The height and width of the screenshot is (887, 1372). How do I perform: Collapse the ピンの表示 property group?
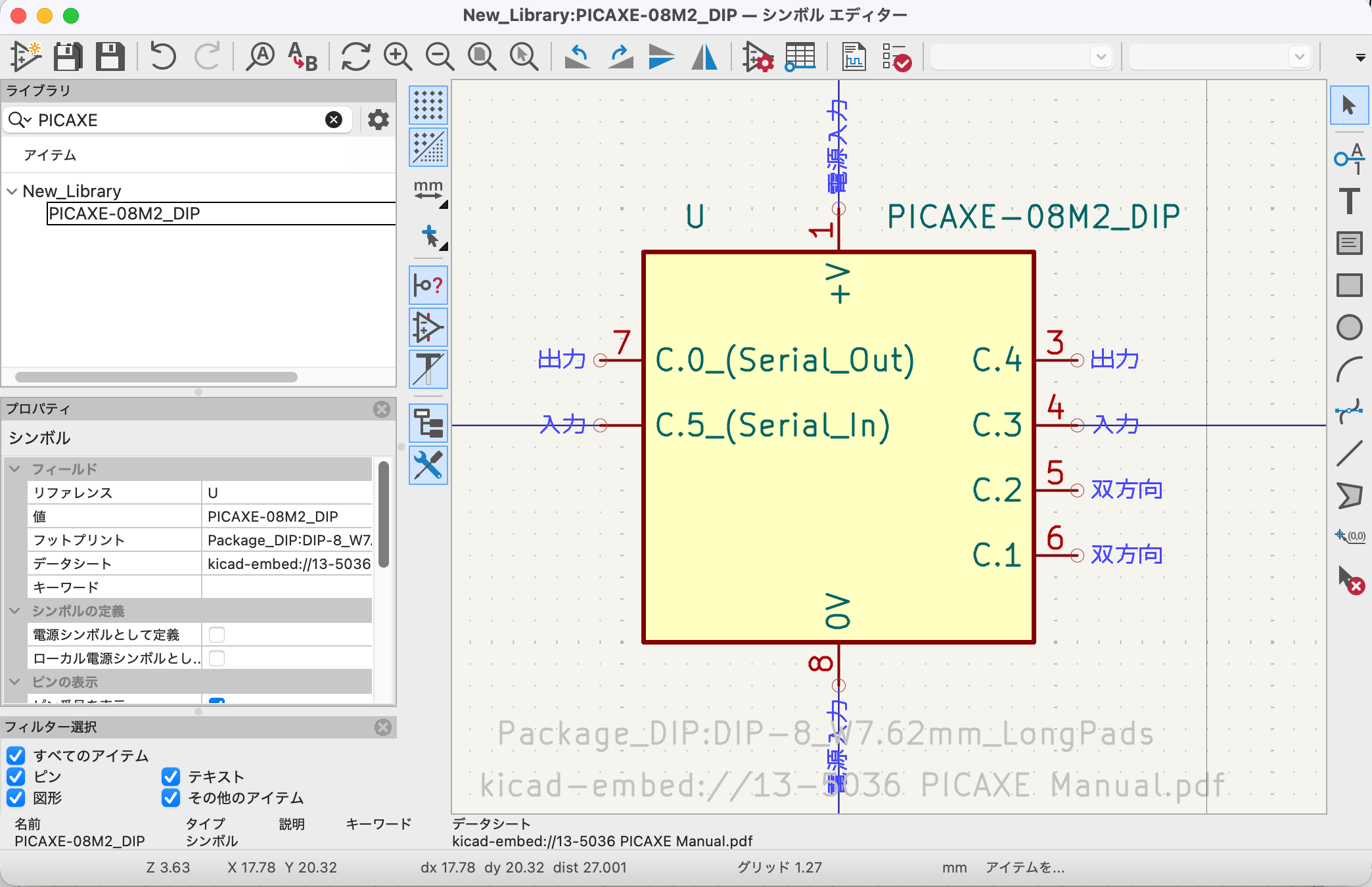(x=15, y=682)
